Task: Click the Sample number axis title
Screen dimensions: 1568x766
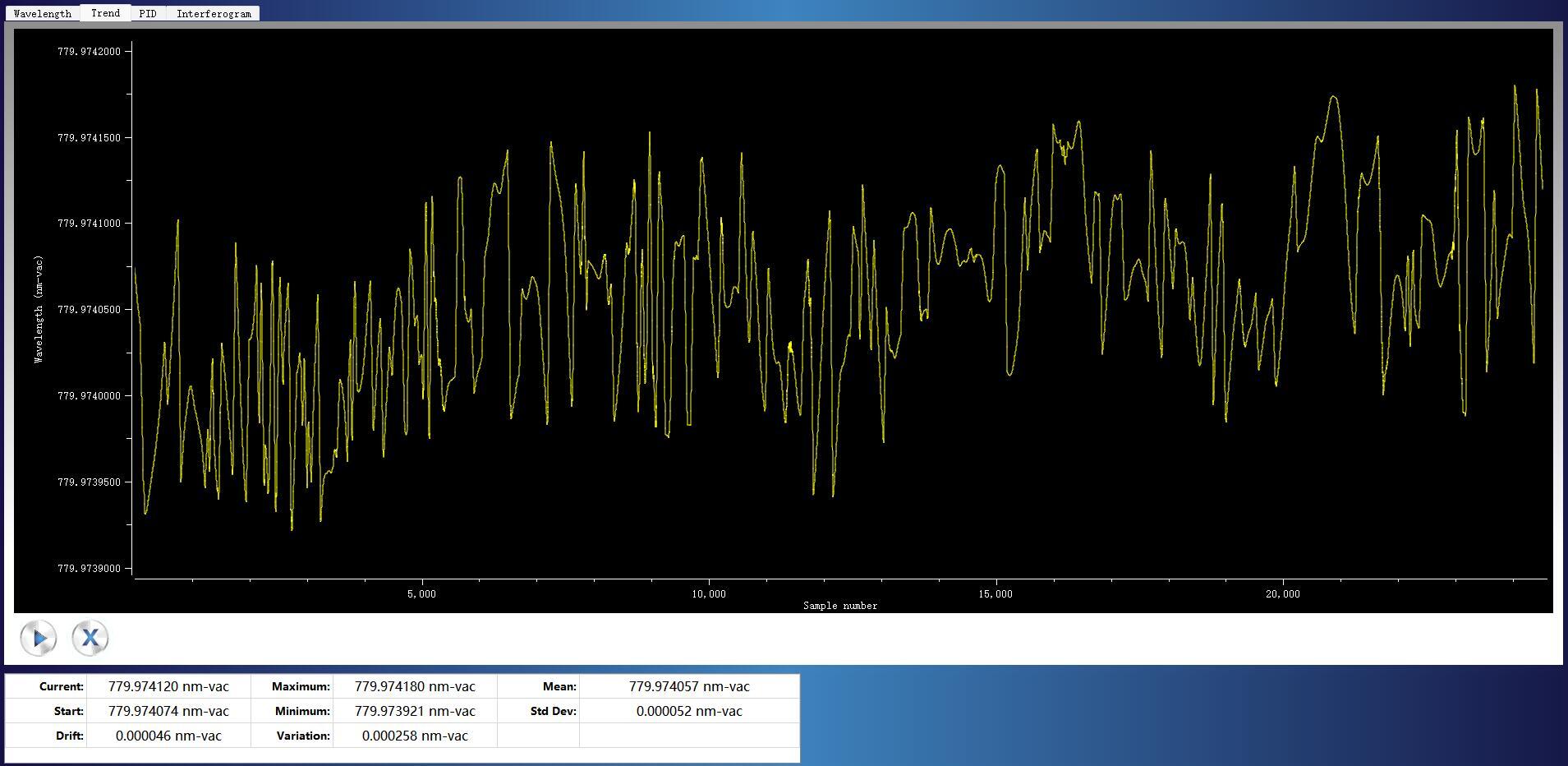Action: pyautogui.click(x=839, y=606)
